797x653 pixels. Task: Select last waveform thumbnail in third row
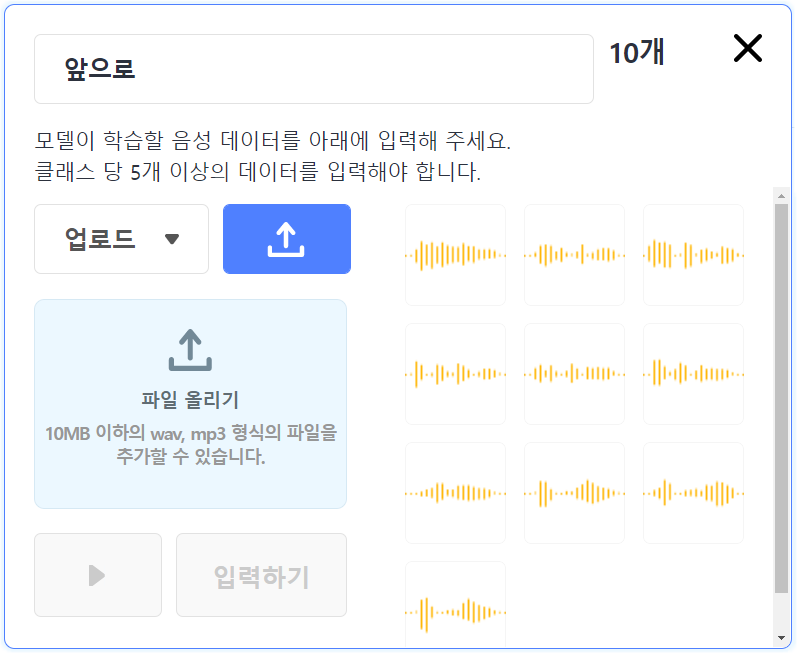tap(693, 493)
